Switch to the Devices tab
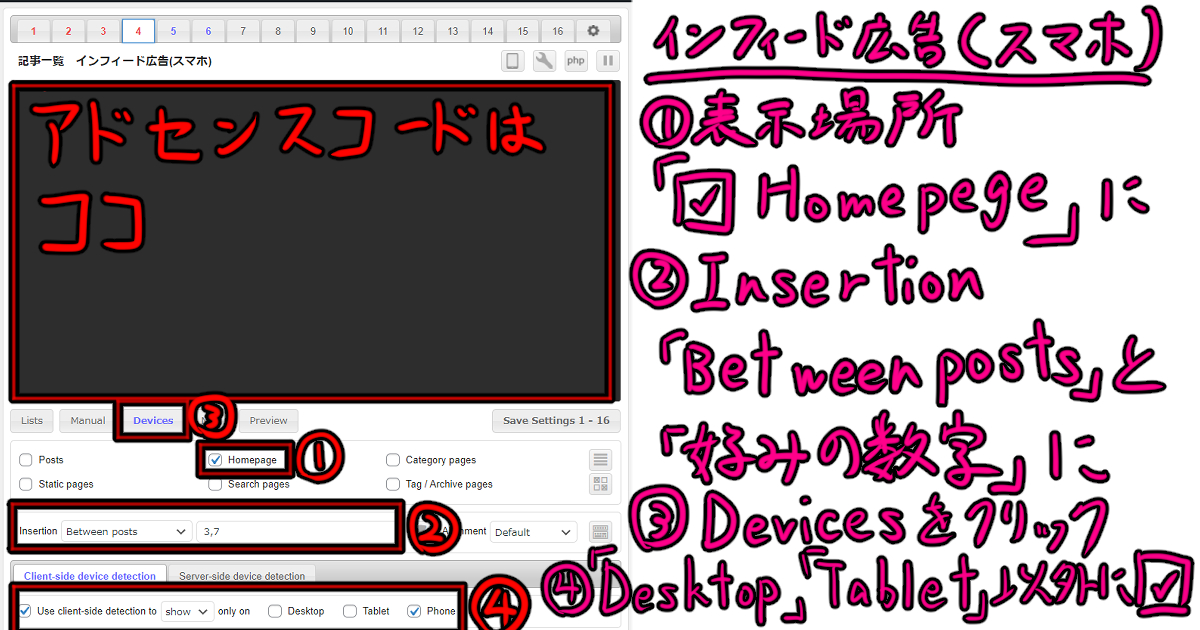The width and height of the screenshot is (1200, 630). click(152, 421)
